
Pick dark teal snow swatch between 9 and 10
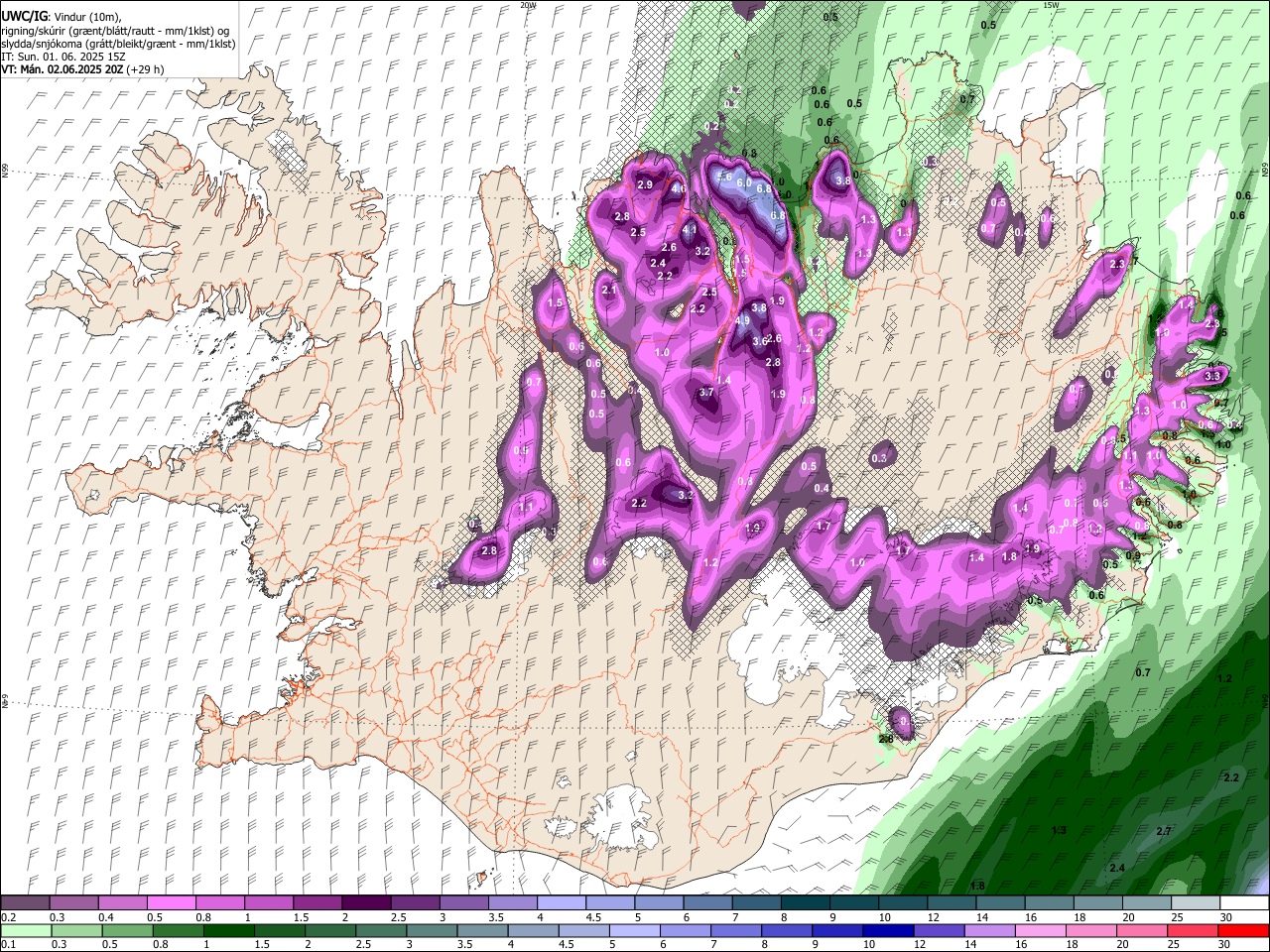[x=854, y=903]
